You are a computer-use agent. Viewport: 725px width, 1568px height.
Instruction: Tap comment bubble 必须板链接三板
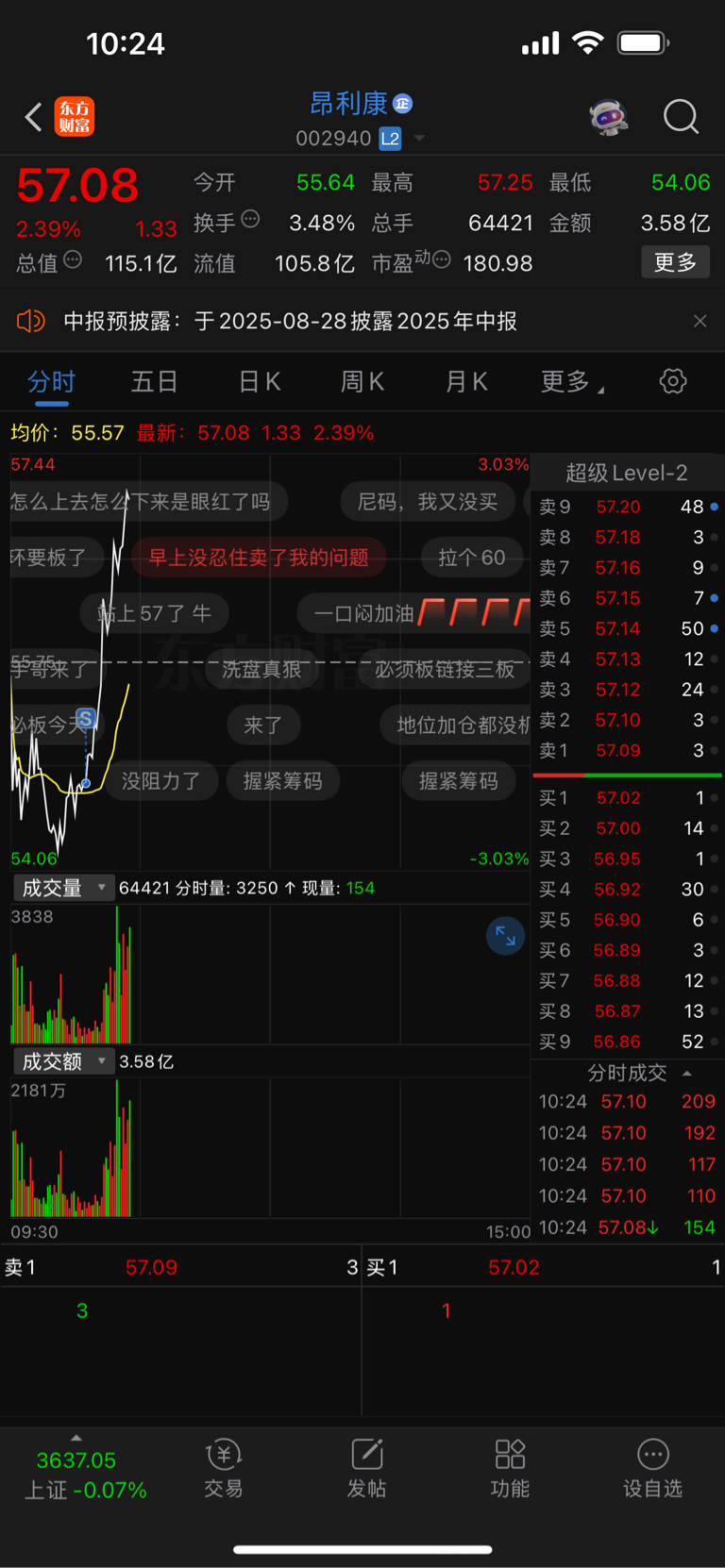pos(445,670)
